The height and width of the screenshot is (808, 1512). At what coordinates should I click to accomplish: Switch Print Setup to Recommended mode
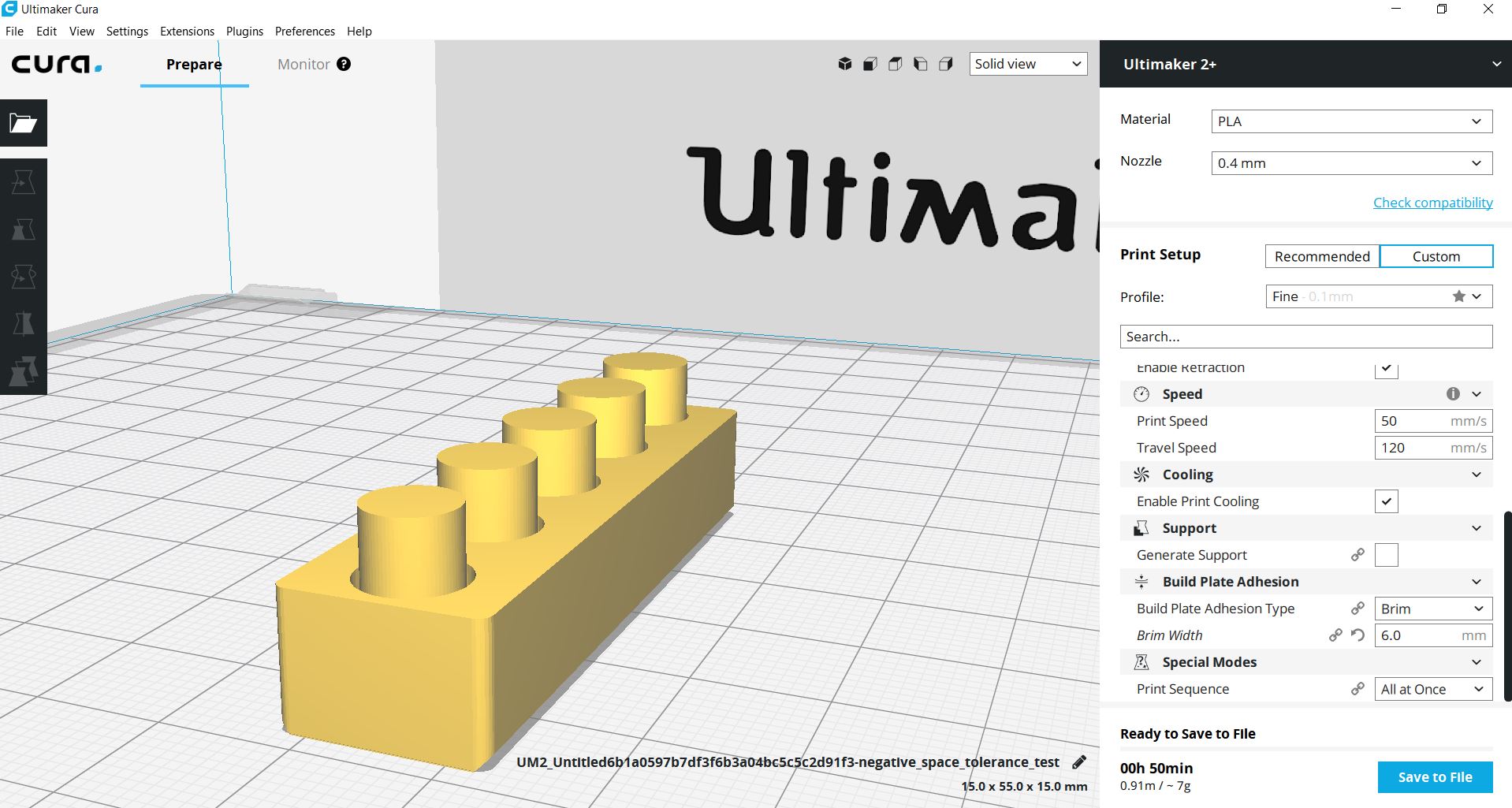1322,256
